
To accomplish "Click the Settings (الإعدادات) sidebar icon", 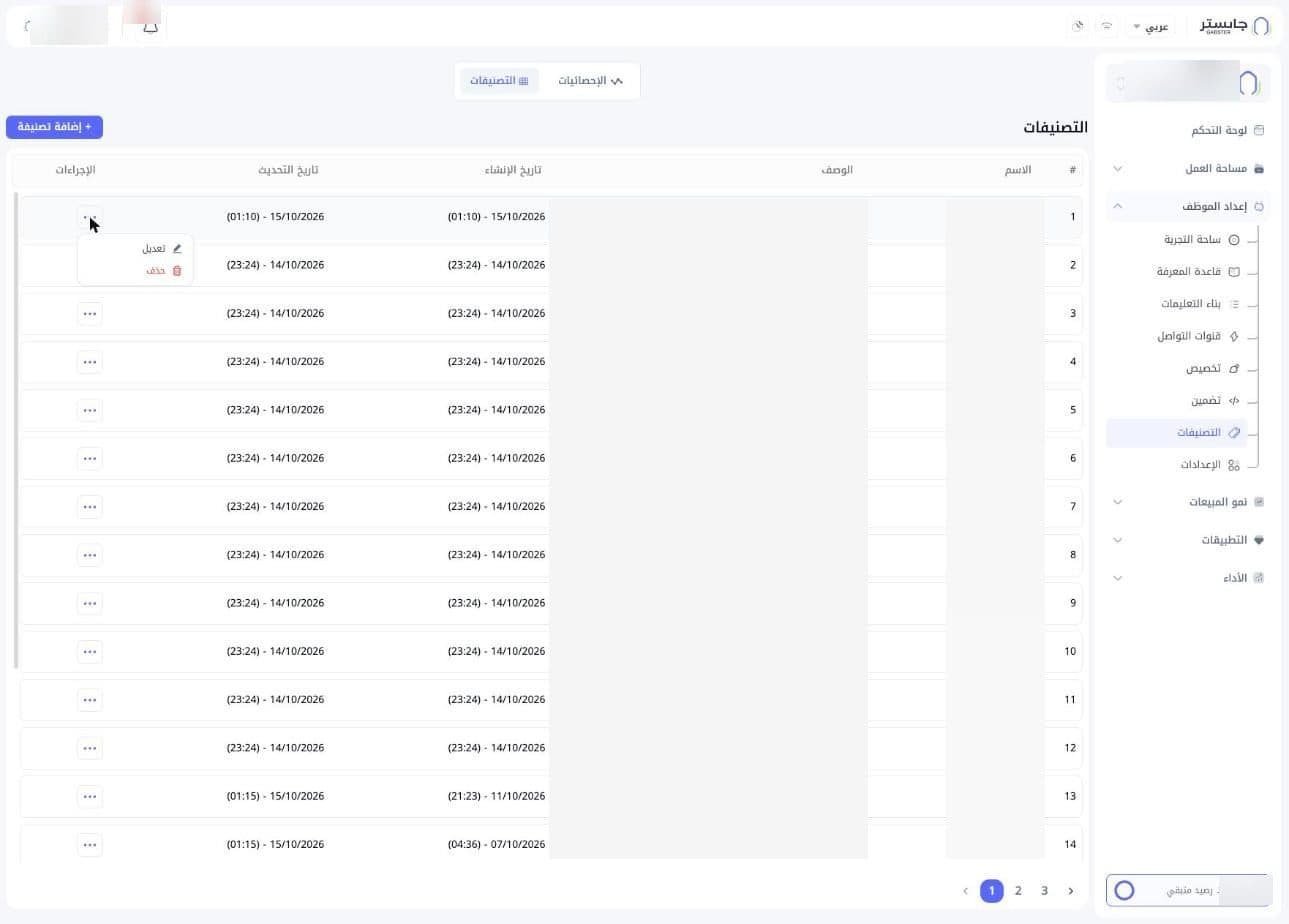I will pos(1234,465).
